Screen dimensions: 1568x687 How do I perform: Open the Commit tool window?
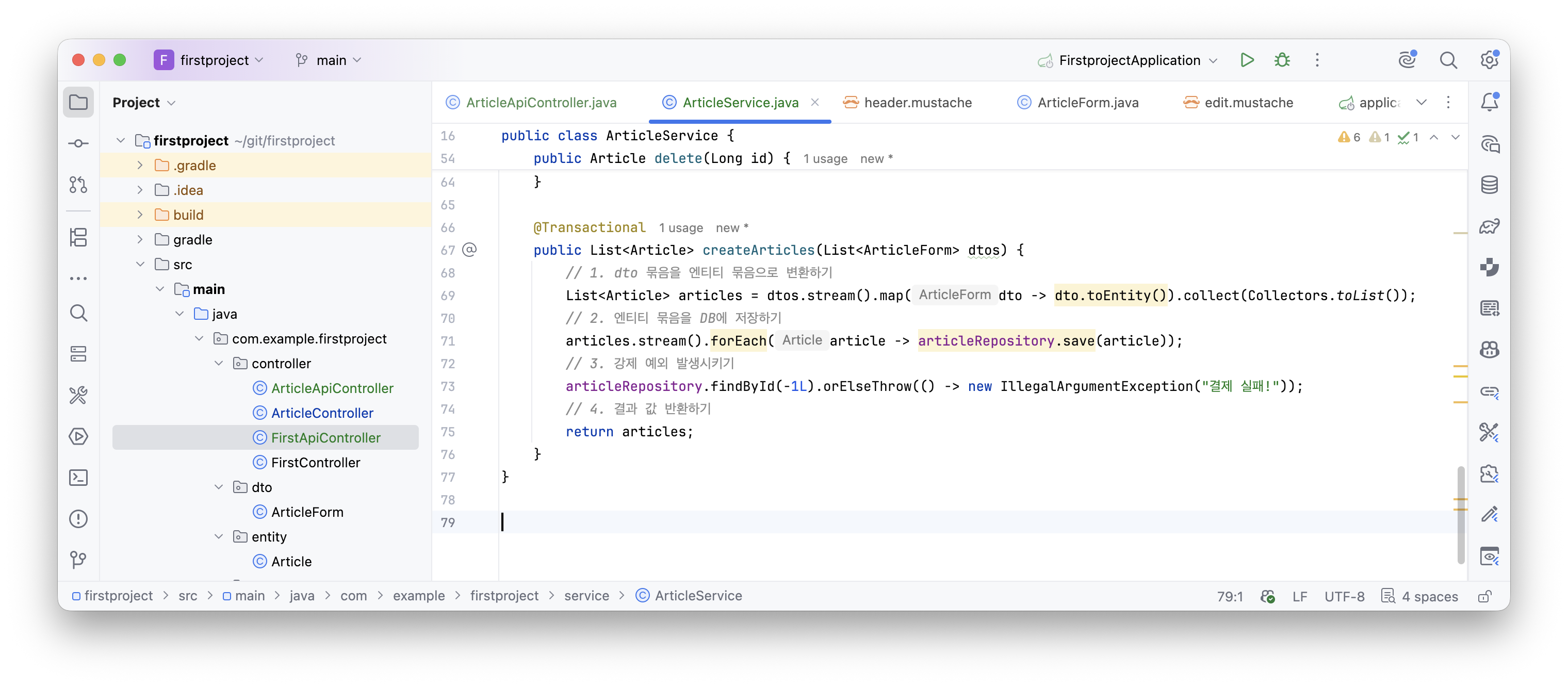click(78, 143)
